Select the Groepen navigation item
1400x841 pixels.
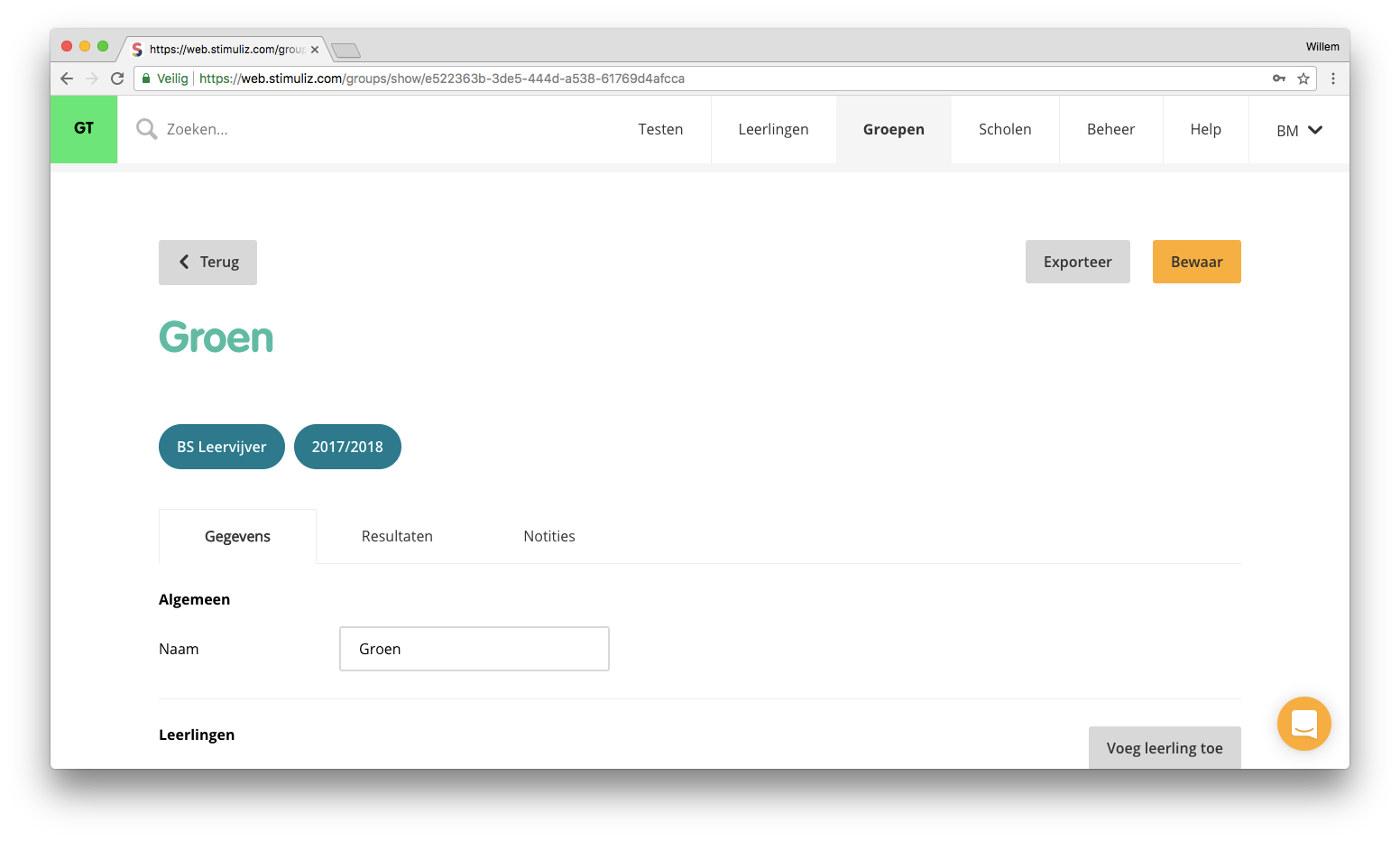pos(893,130)
